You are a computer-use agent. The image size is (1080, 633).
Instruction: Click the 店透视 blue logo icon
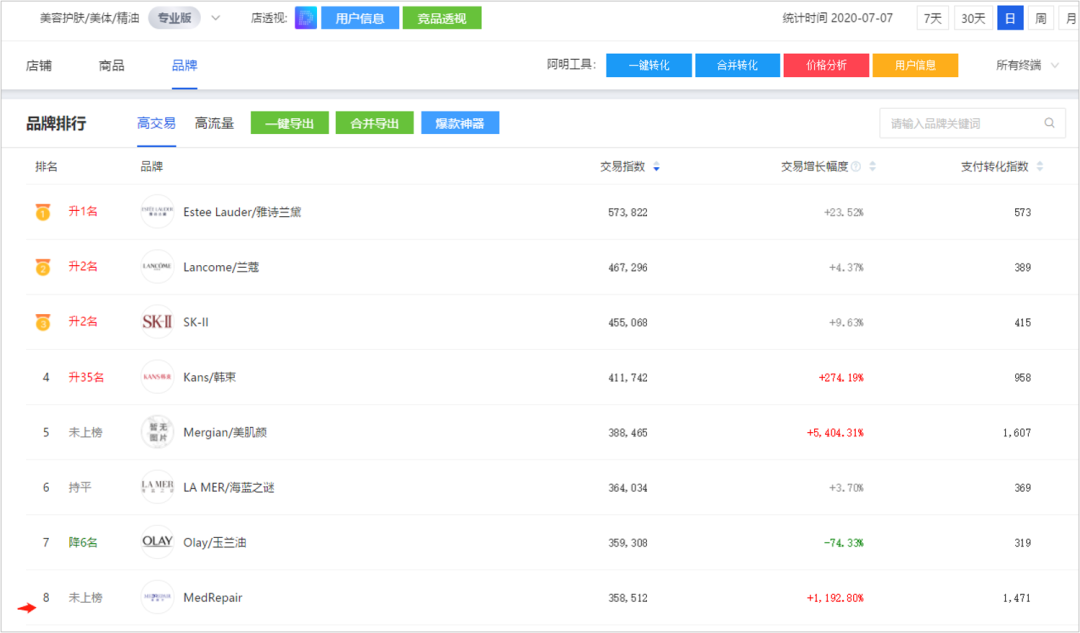(x=306, y=18)
